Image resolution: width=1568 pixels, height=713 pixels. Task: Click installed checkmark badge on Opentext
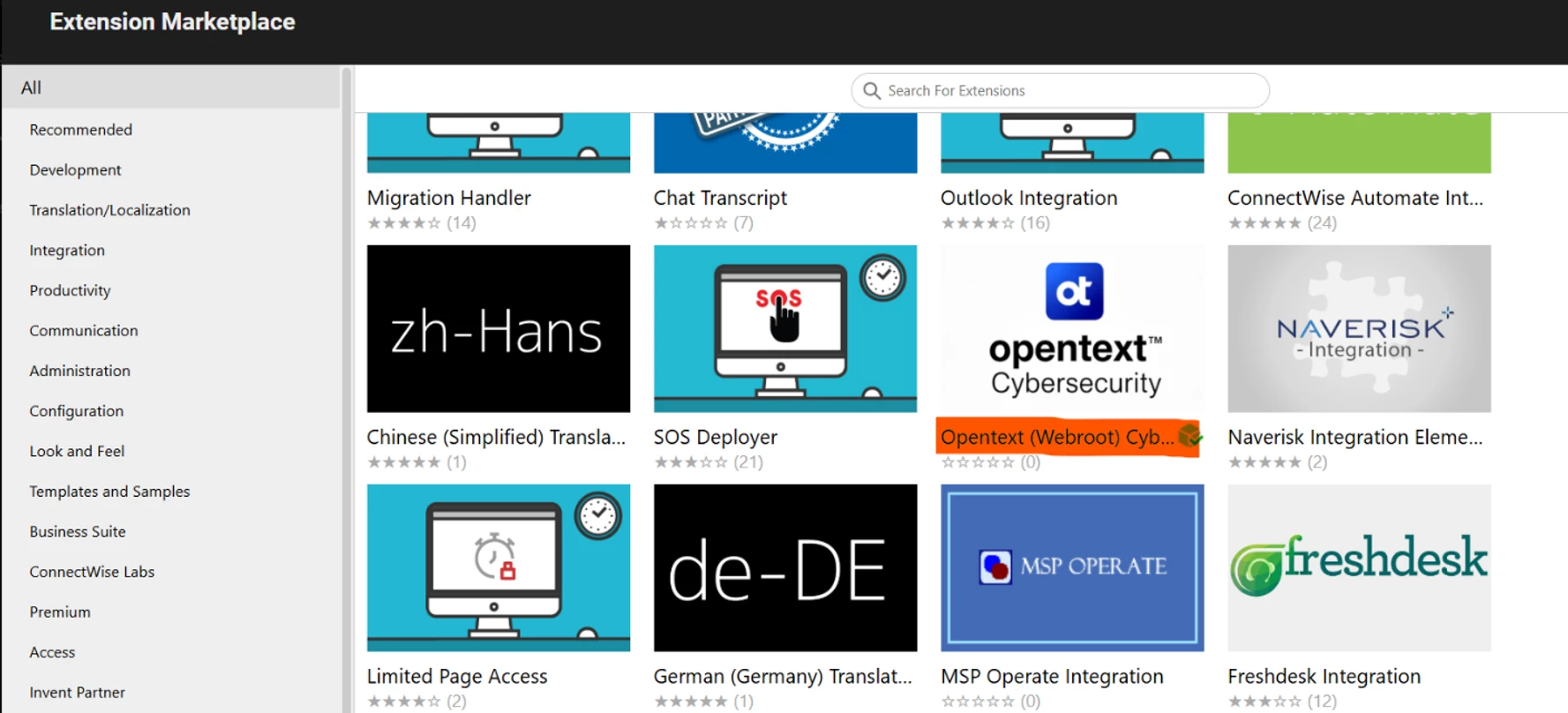(1190, 435)
